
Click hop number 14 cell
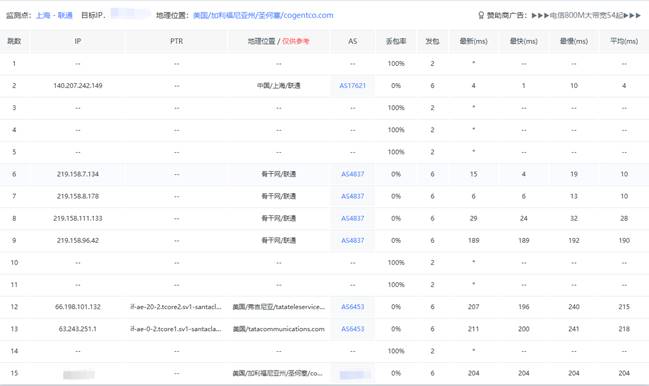14,351
